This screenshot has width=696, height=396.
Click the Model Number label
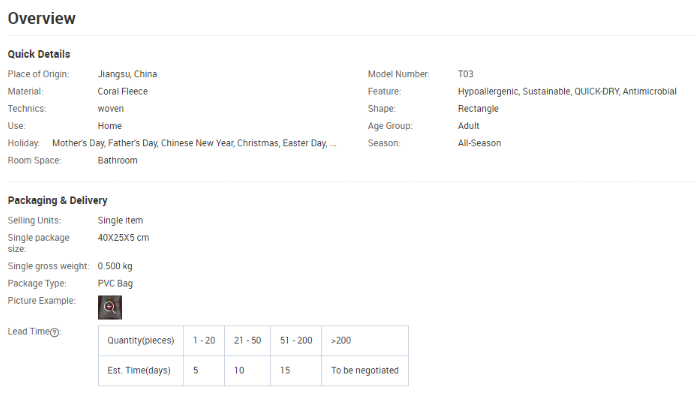(398, 74)
